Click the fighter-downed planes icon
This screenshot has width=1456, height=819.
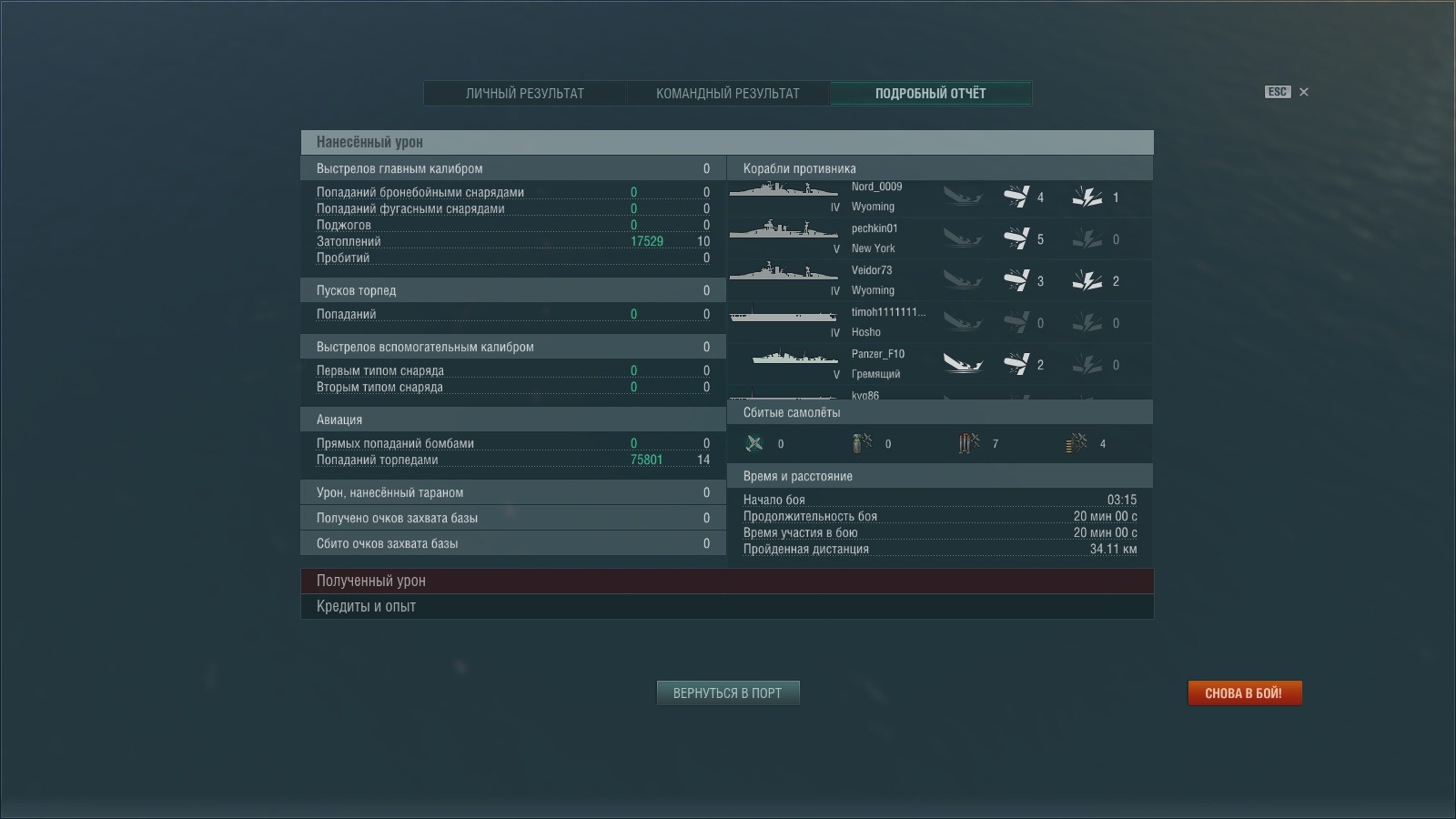[x=754, y=443]
